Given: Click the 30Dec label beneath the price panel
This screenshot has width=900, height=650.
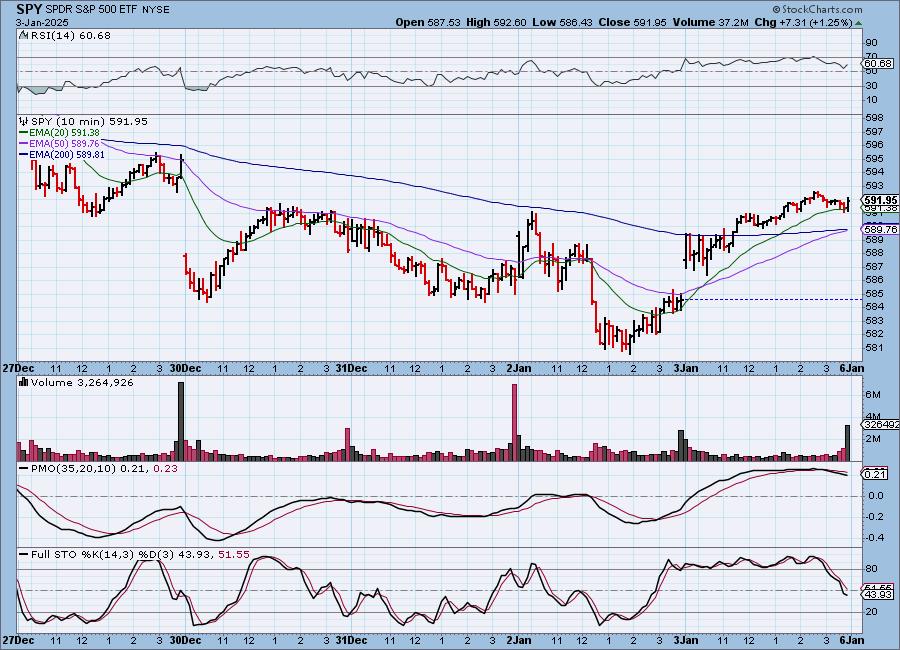Looking at the screenshot, I should pyautogui.click(x=185, y=368).
